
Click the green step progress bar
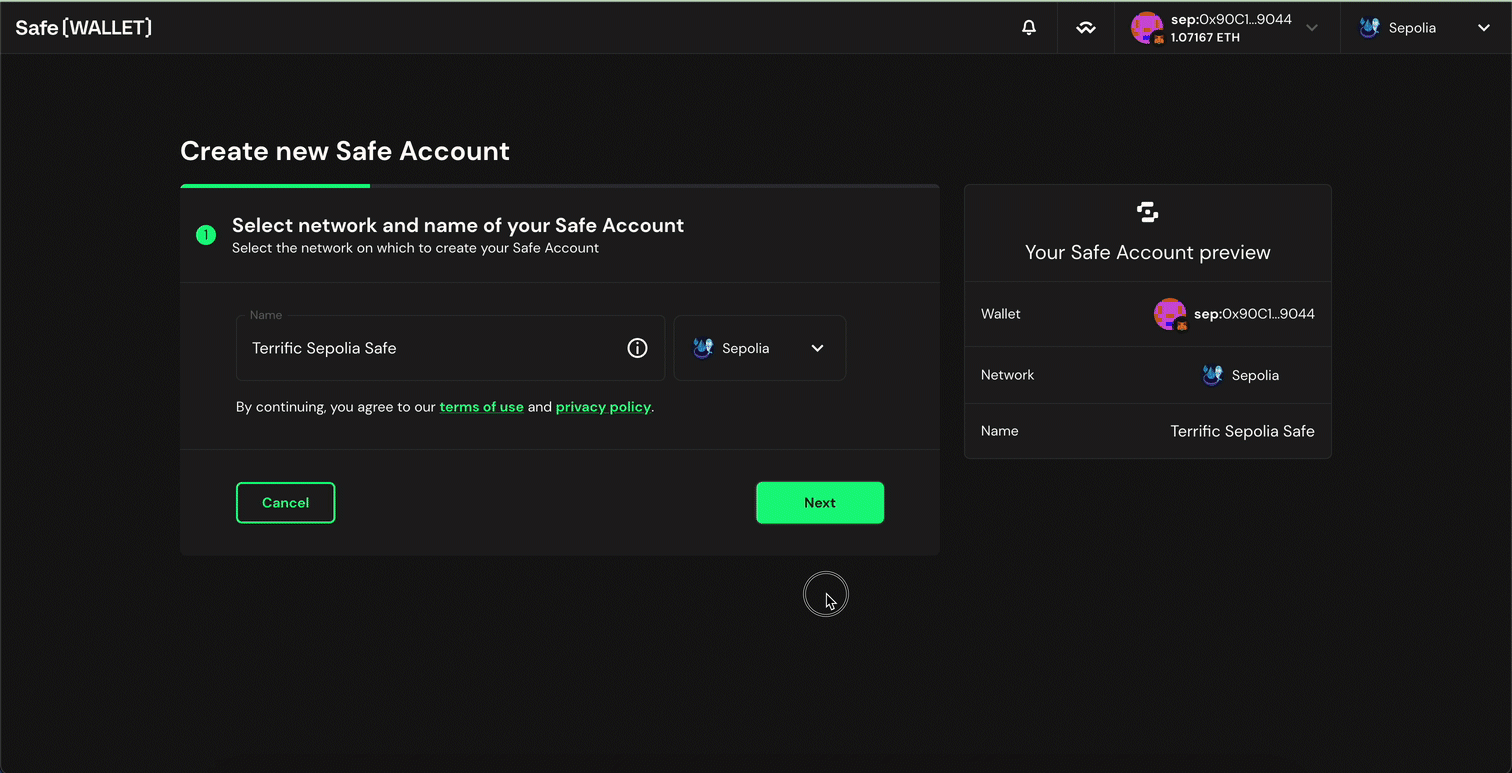pos(275,186)
